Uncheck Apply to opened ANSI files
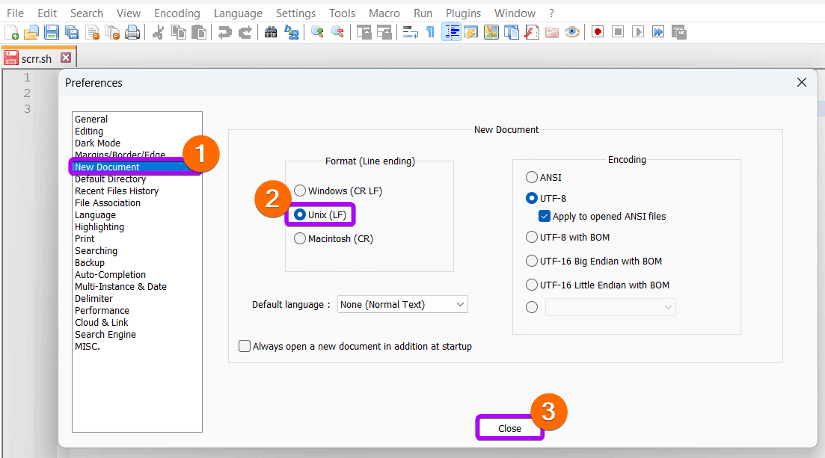 (602, 216)
